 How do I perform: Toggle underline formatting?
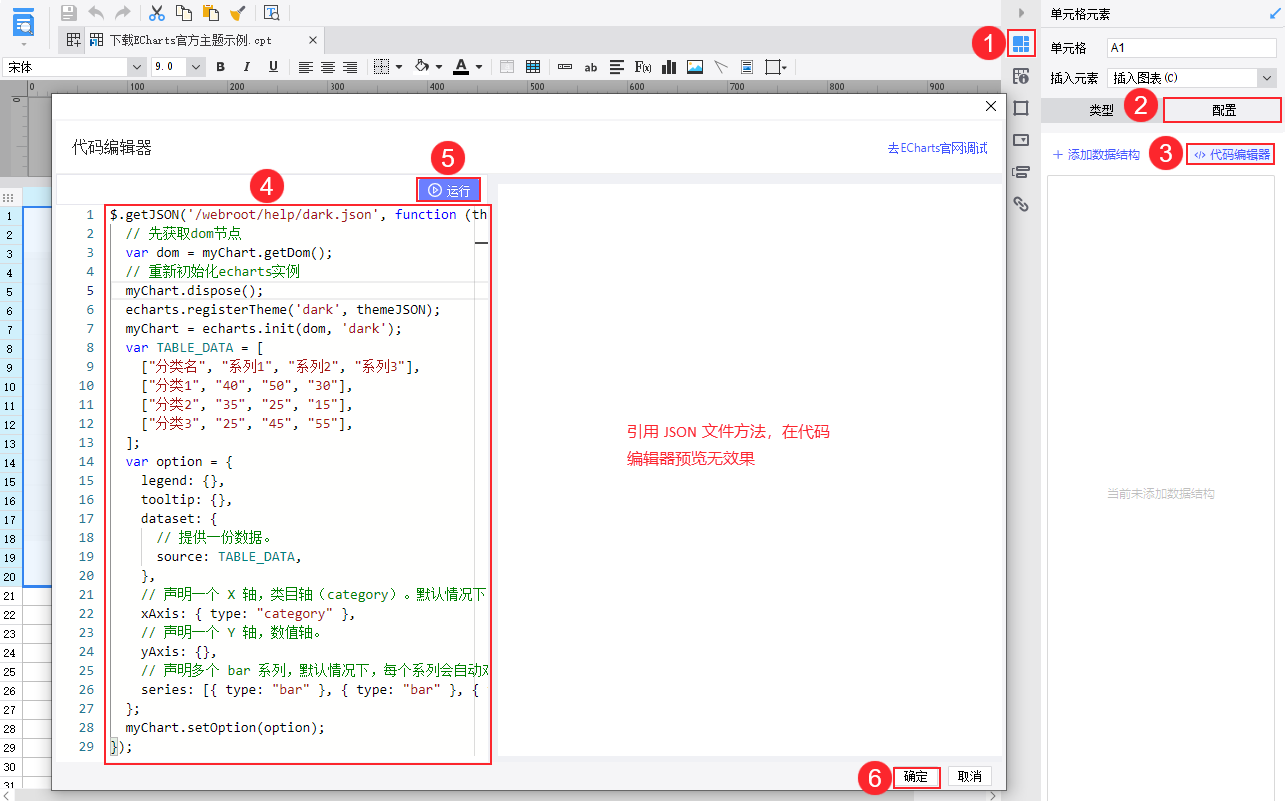(273, 67)
